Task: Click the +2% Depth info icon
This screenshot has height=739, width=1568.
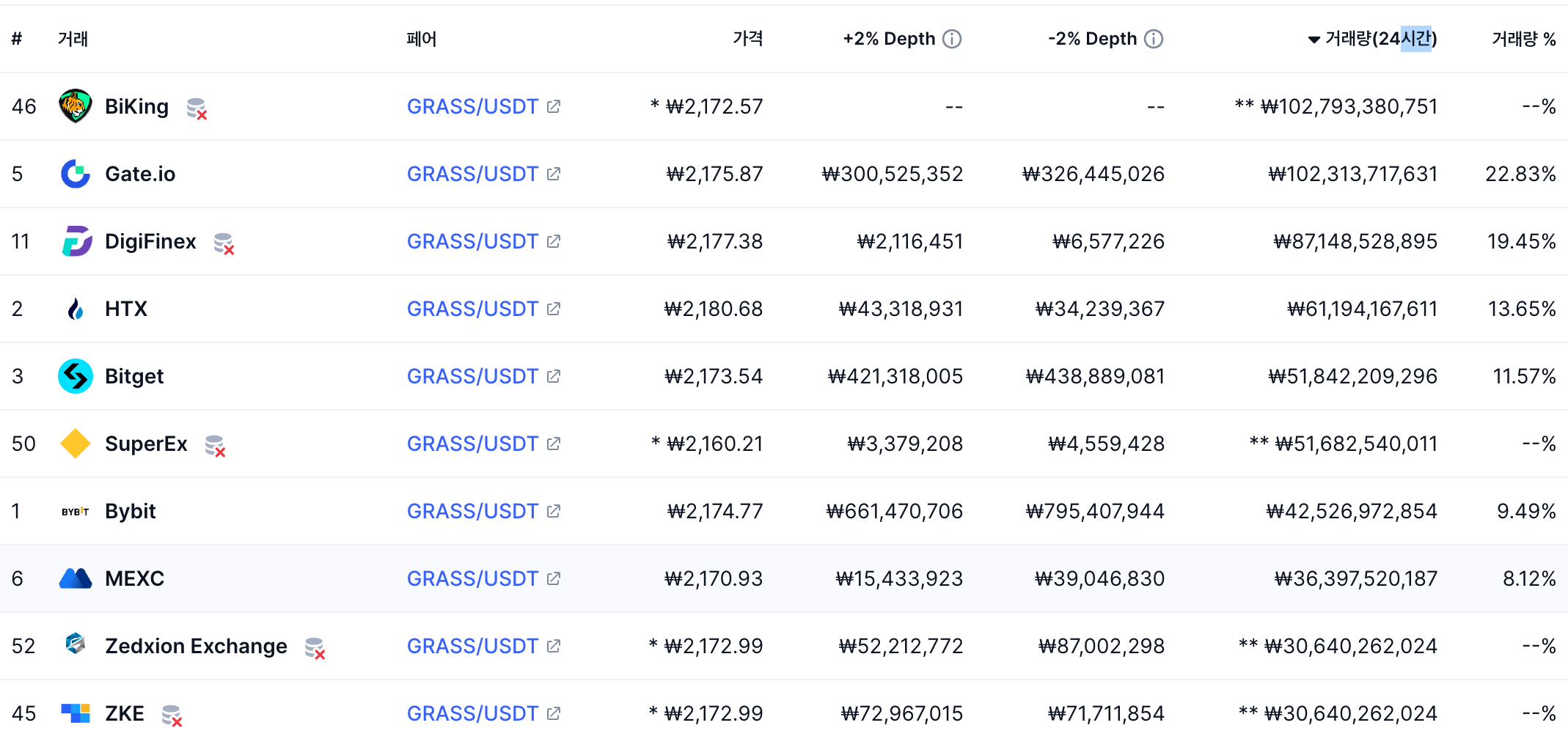Action: point(952,39)
